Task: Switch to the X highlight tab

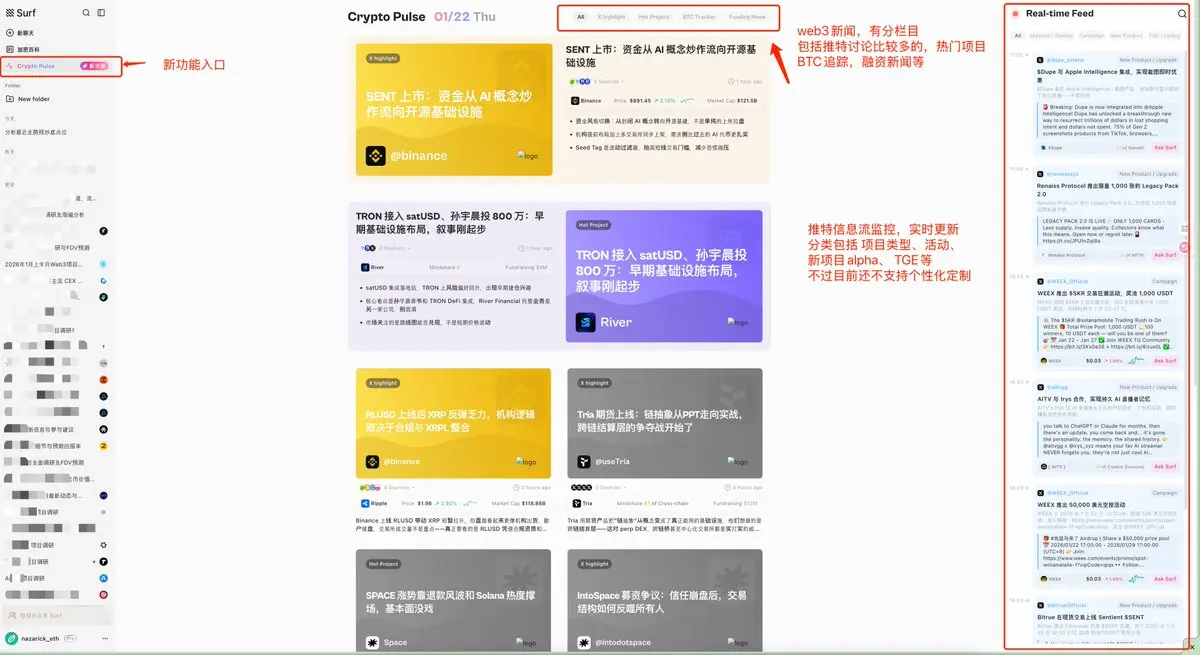Action: click(611, 17)
